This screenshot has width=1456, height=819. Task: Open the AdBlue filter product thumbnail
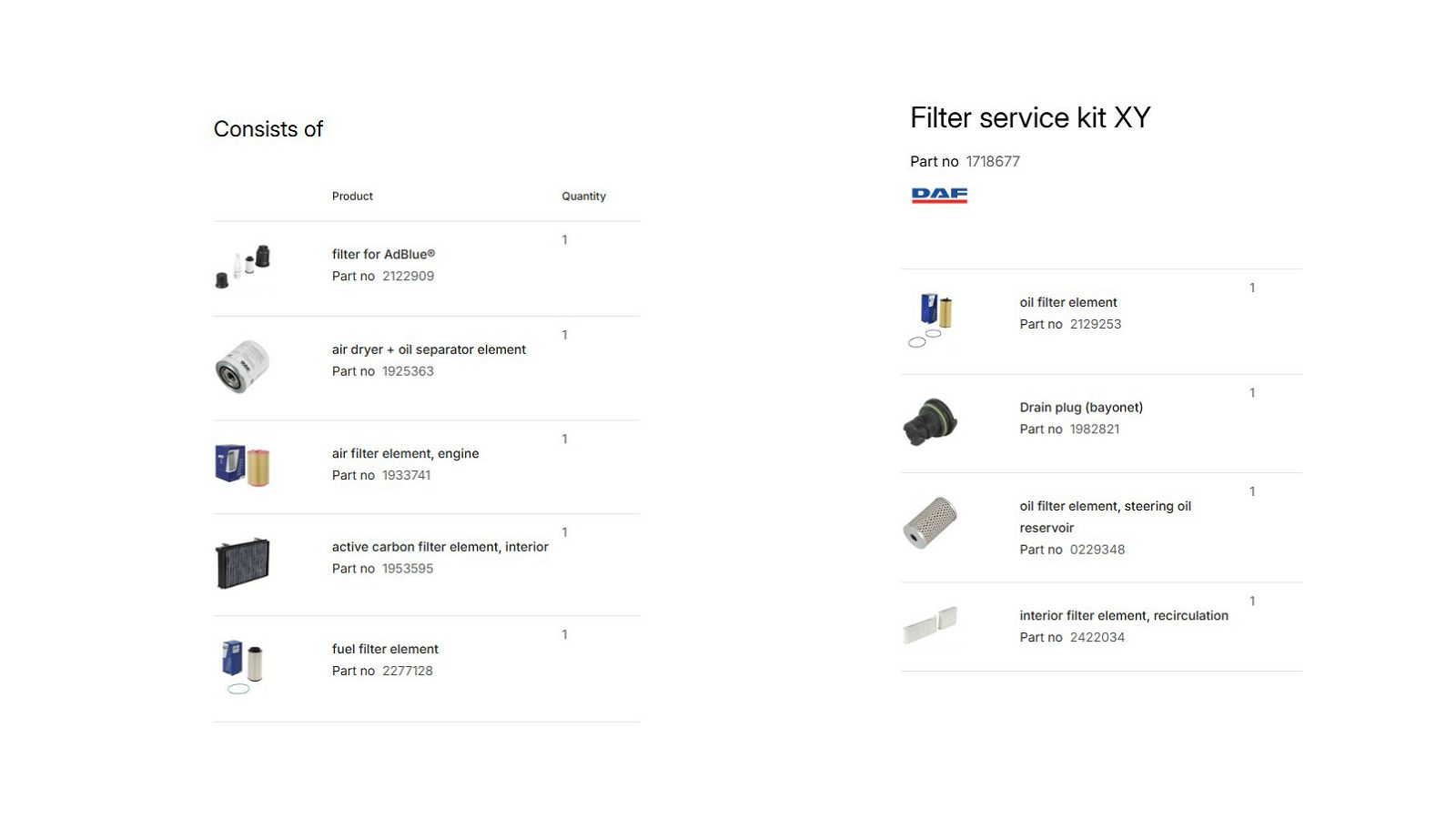(x=243, y=268)
